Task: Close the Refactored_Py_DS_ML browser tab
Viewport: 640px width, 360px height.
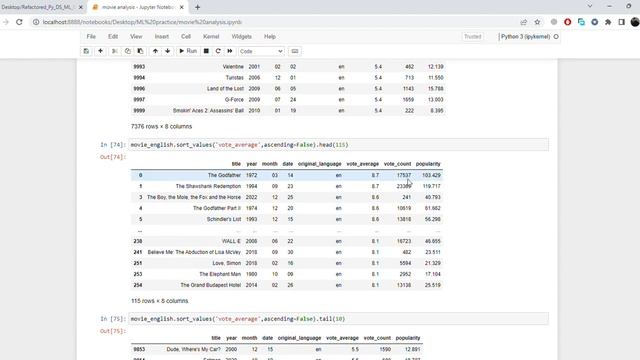Action: click(x=80, y=7)
